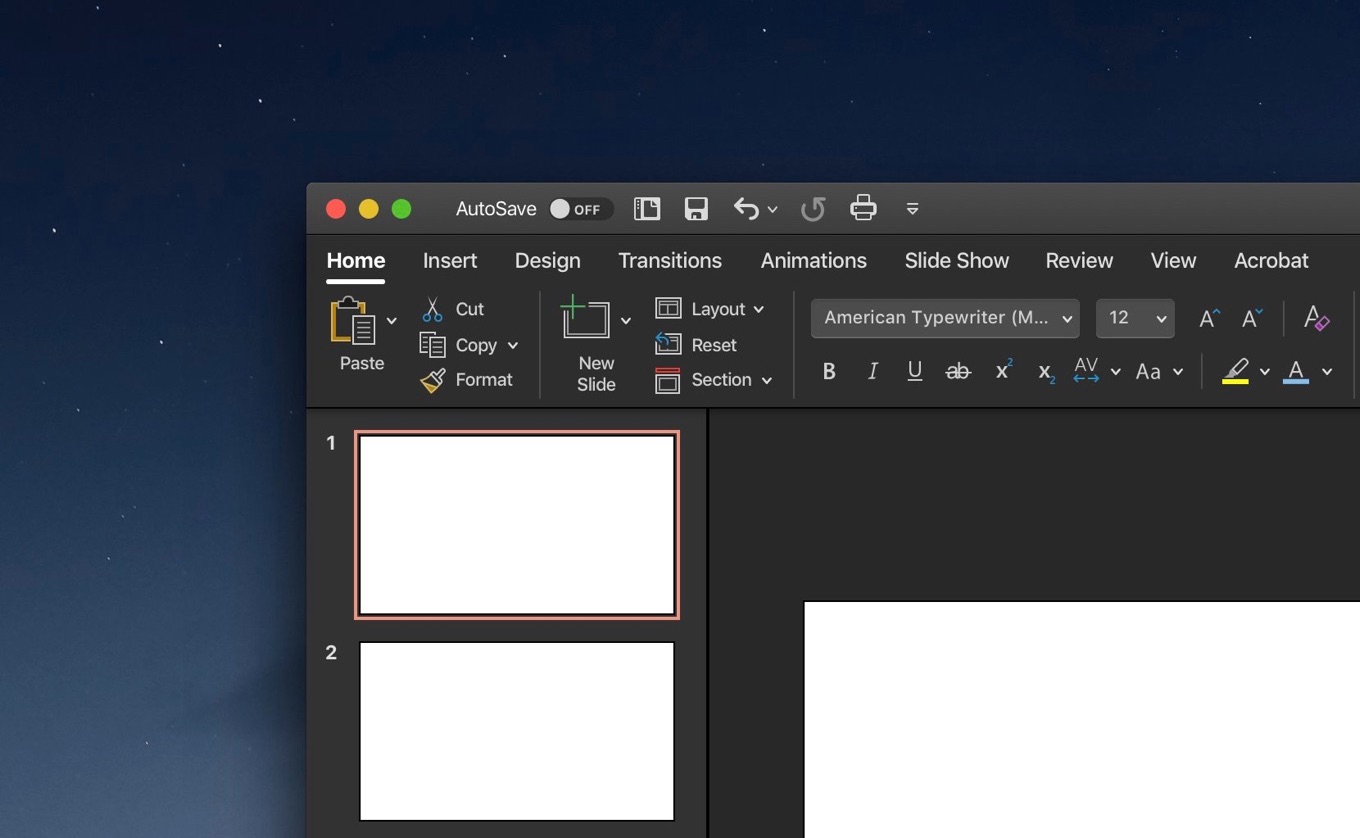Click the Cut scissors icon
The height and width of the screenshot is (838, 1360).
(432, 309)
